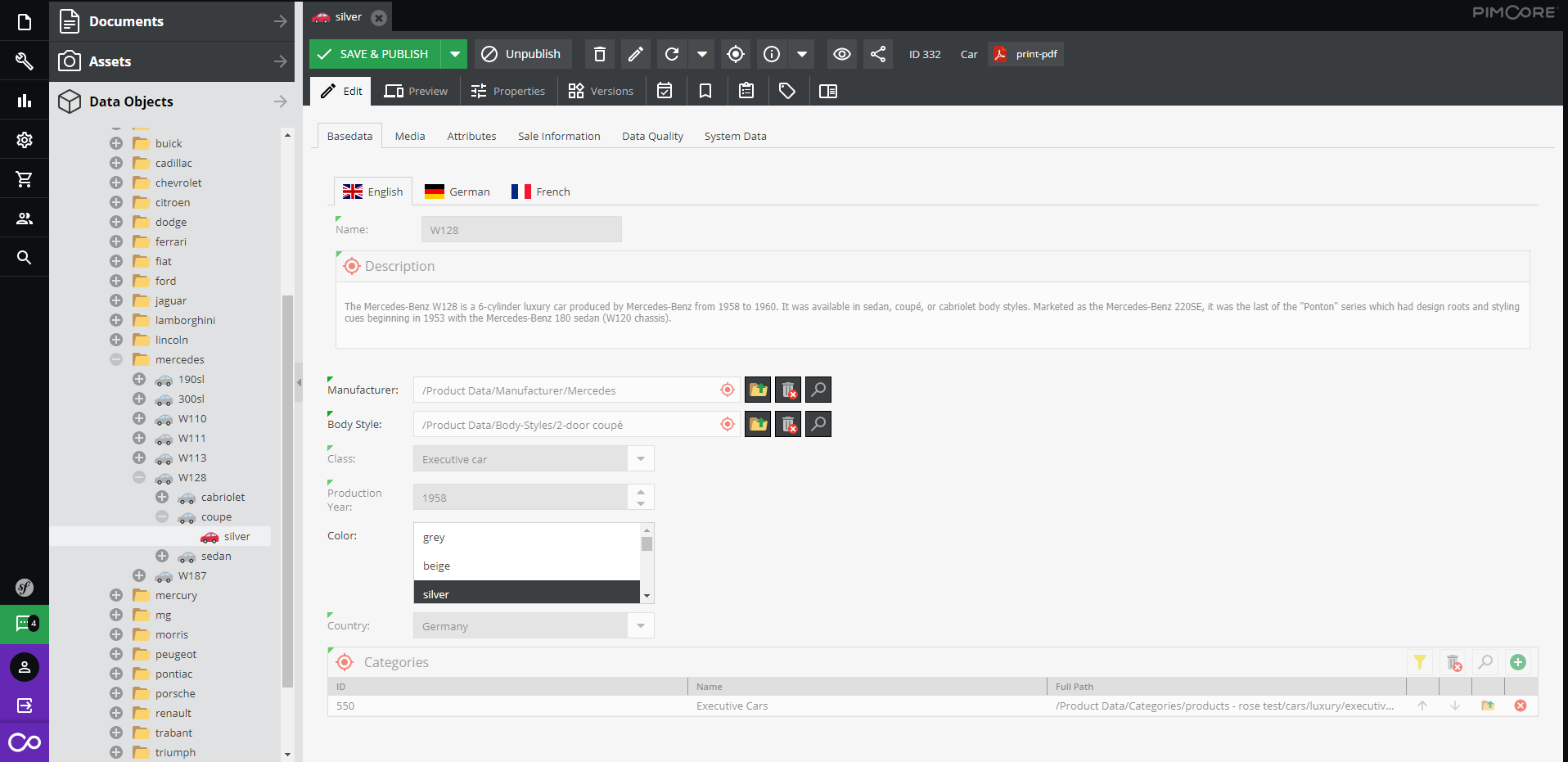Click the print-pdf button
This screenshot has height=762, width=1568.
pyautogui.click(x=1026, y=54)
